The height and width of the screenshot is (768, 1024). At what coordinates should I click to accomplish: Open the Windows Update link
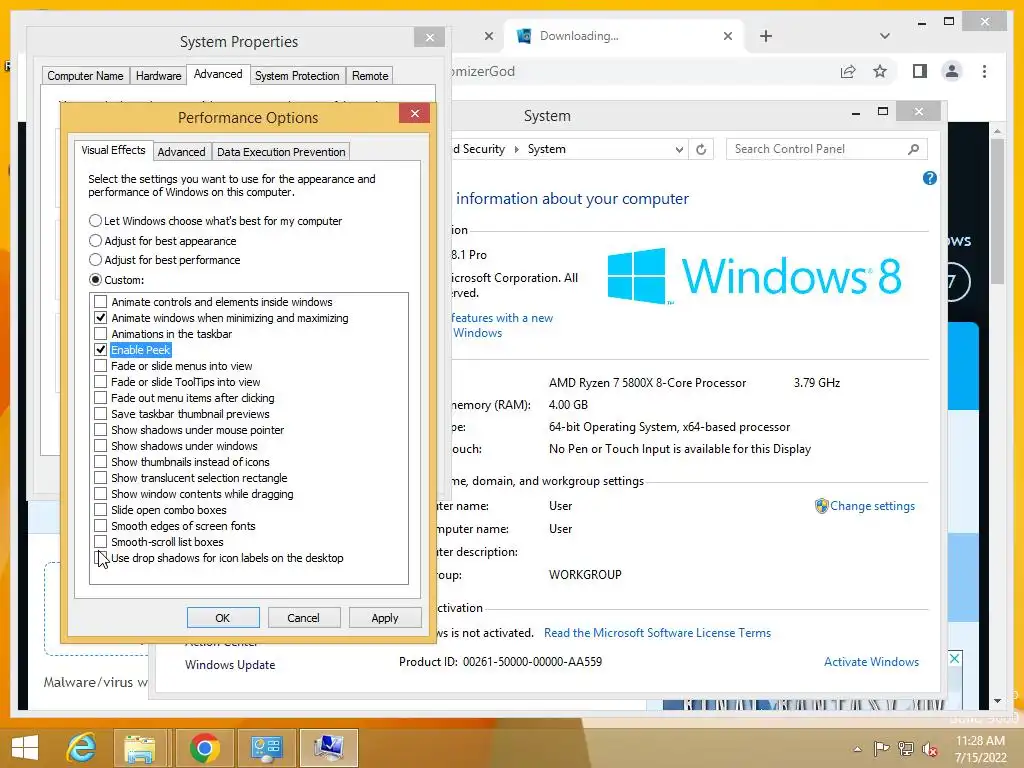click(230, 665)
